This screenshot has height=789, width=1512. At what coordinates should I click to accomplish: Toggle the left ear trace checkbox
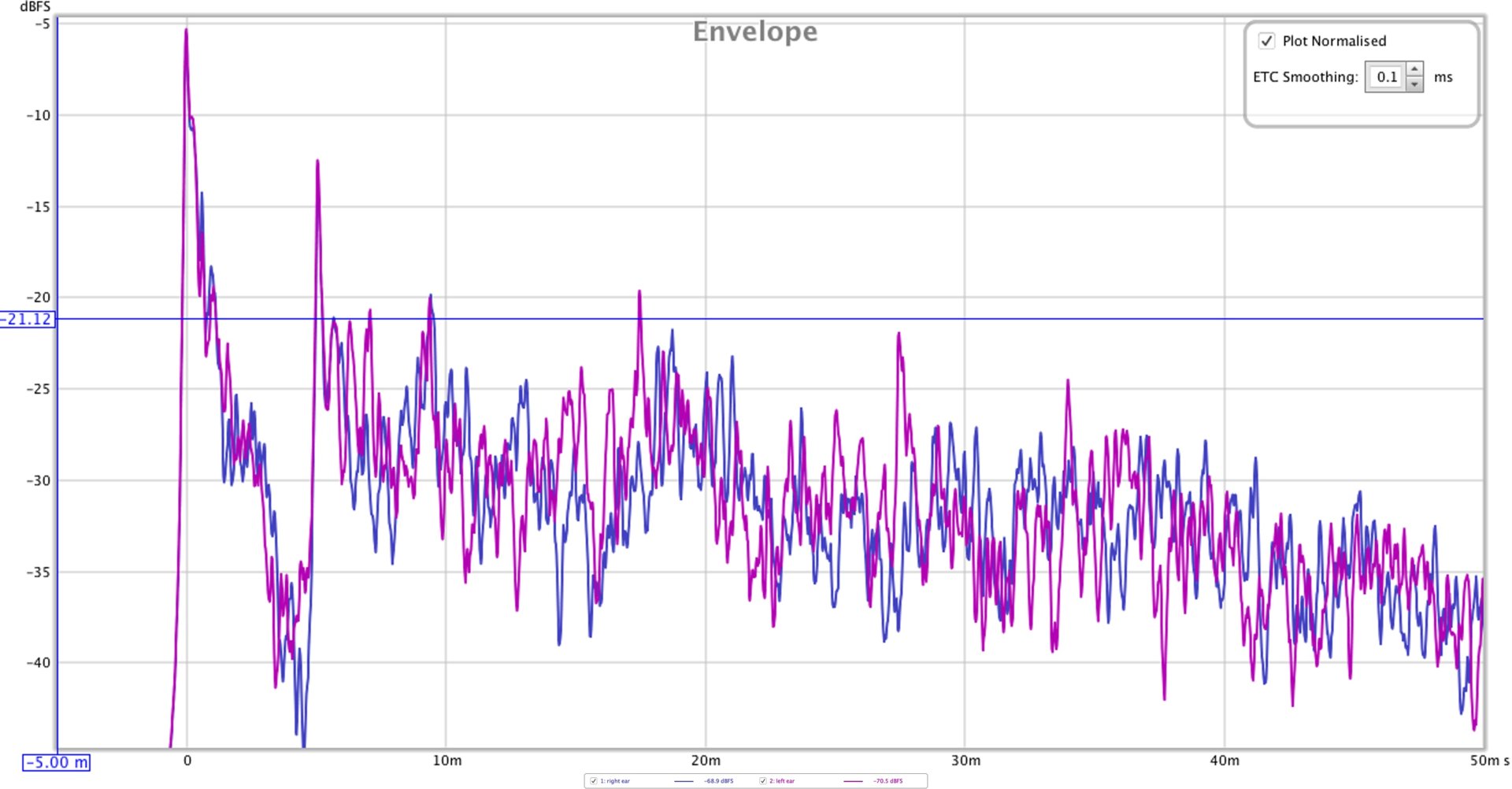[x=762, y=781]
